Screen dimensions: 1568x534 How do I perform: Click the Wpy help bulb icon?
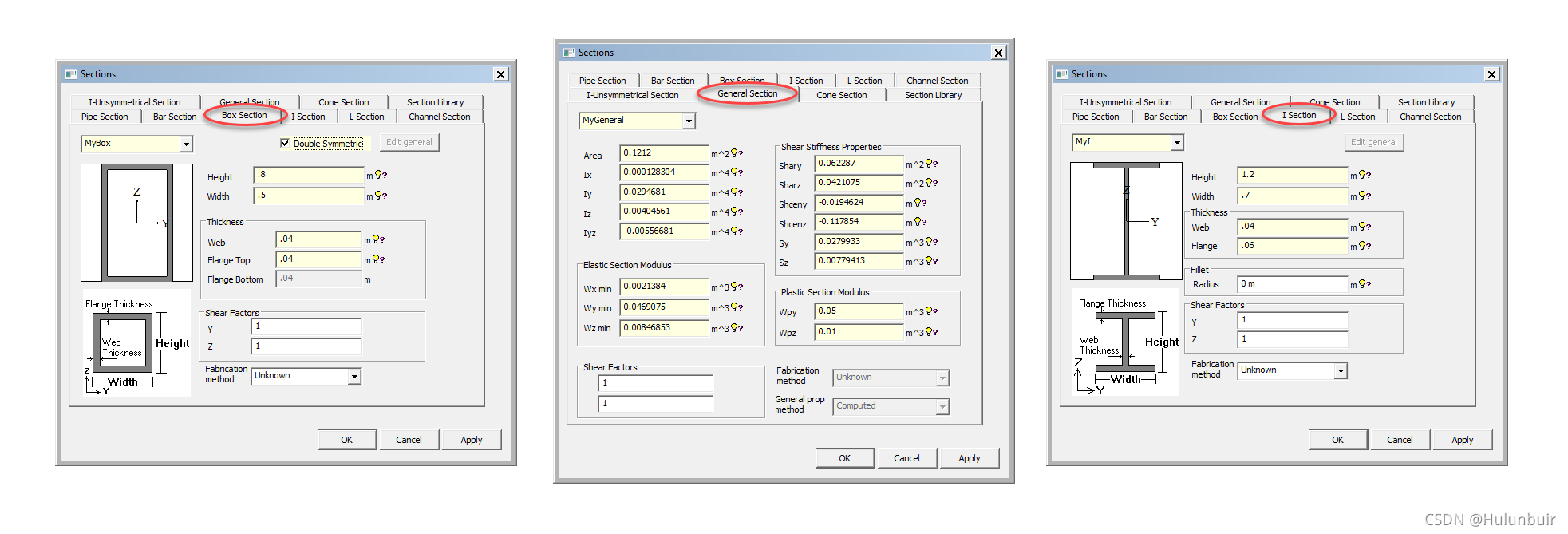click(932, 311)
